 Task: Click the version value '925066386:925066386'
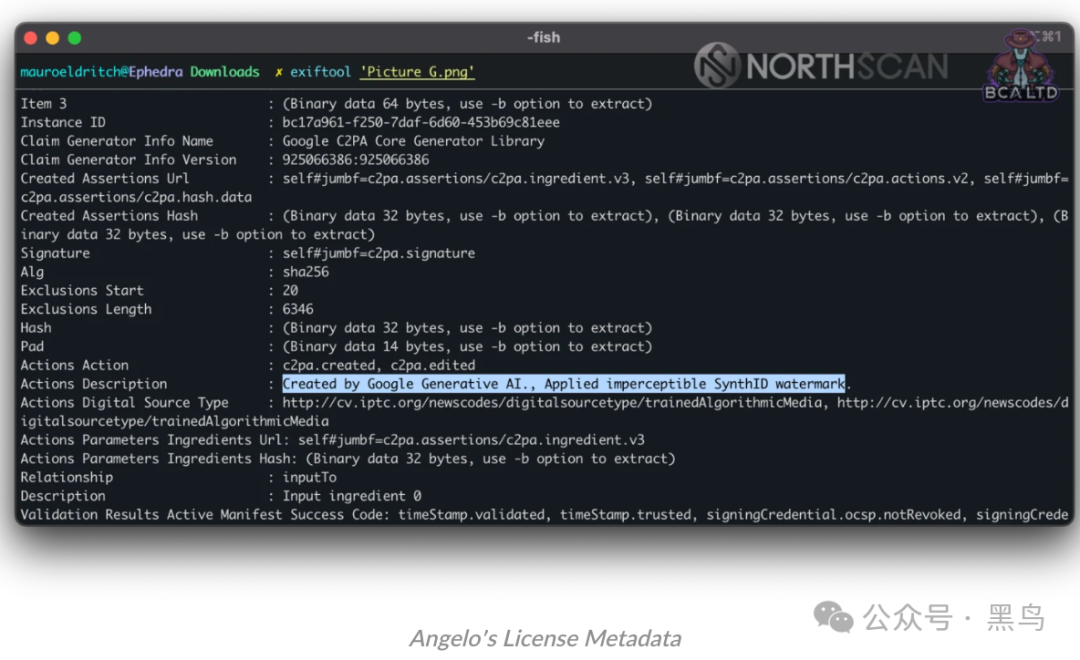355,160
